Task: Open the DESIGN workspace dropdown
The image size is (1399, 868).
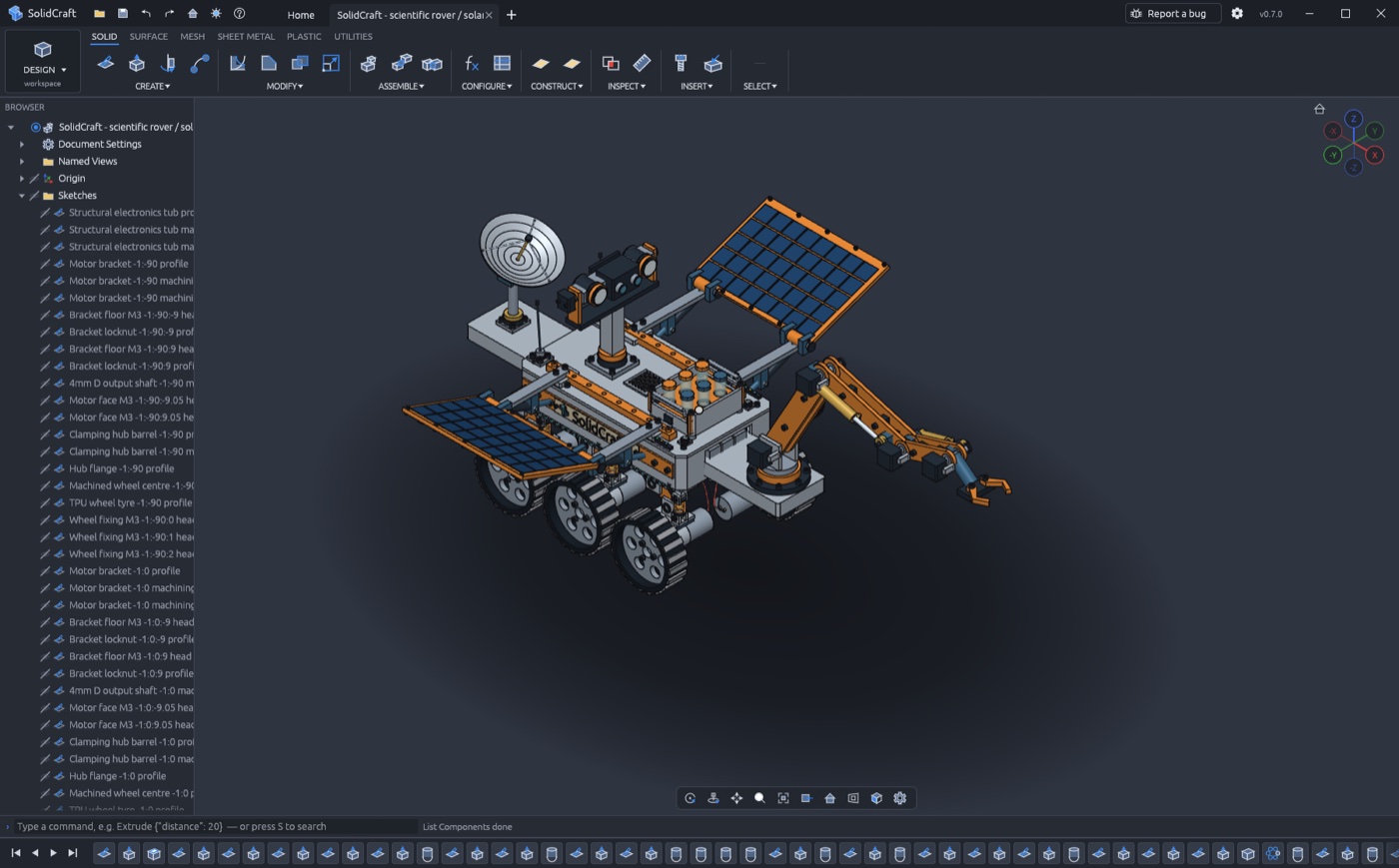Action: click(43, 62)
